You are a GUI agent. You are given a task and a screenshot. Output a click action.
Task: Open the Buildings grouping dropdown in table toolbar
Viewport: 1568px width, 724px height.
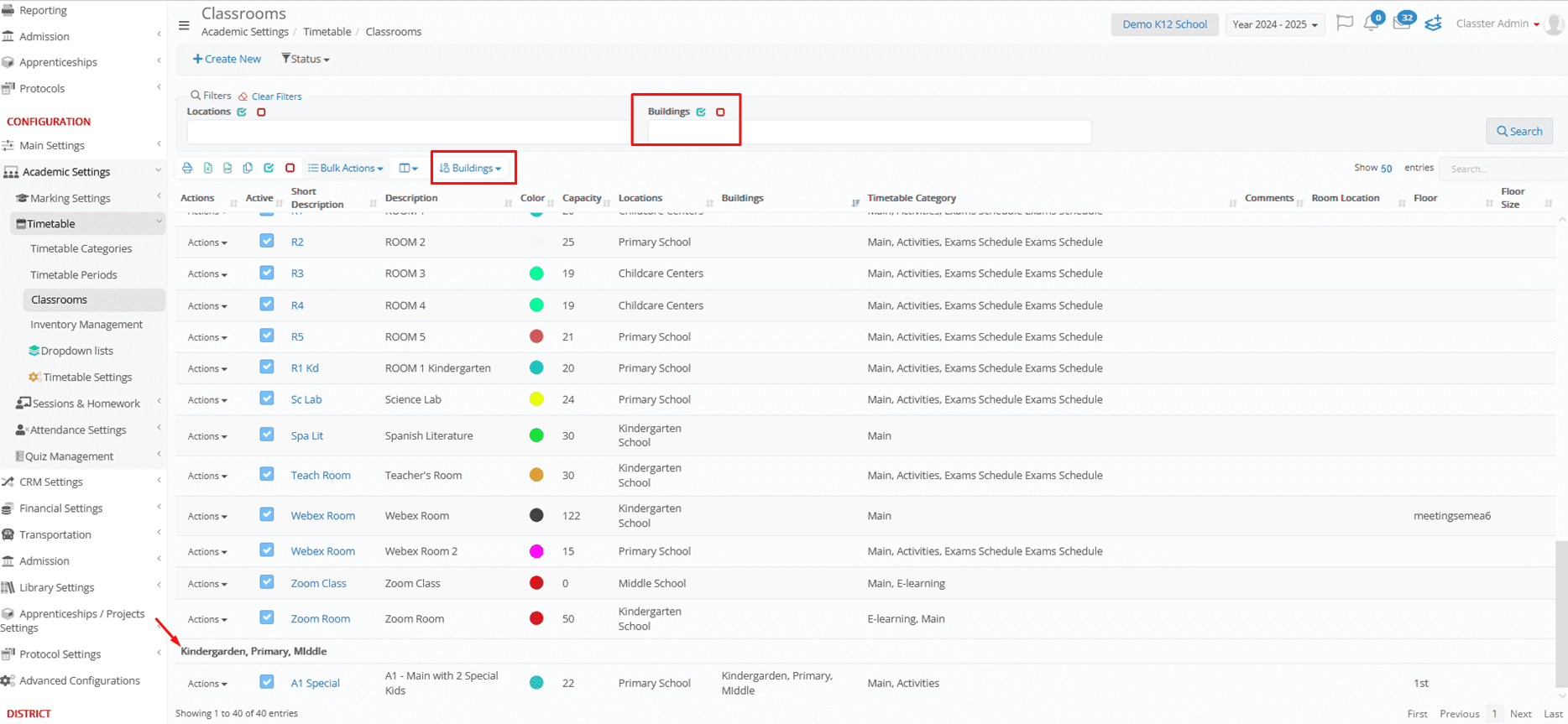(x=471, y=168)
